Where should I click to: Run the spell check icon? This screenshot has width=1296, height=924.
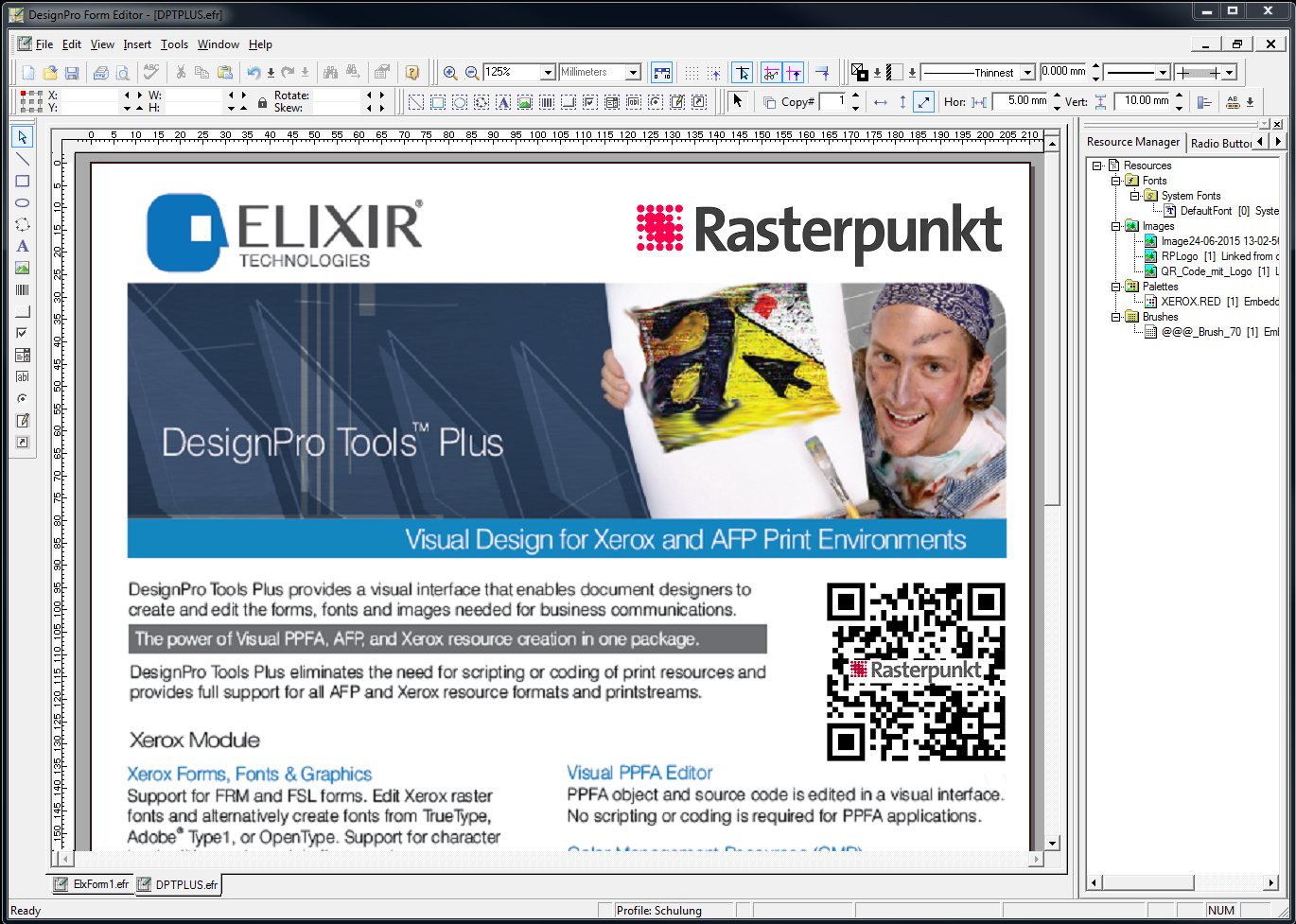coord(151,72)
